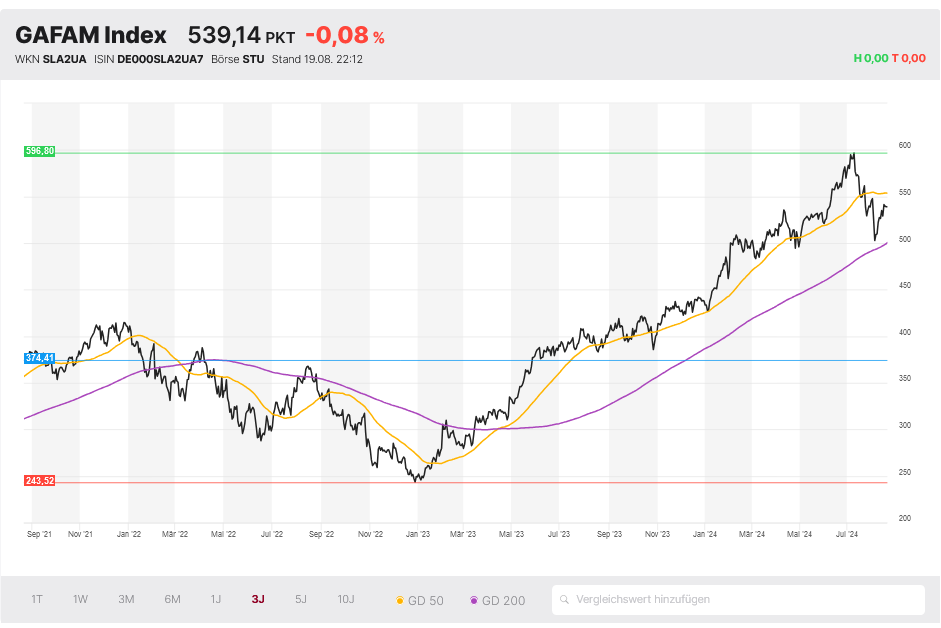941x628 pixels.
Task: Switch chart to 6M range
Action: [172, 599]
